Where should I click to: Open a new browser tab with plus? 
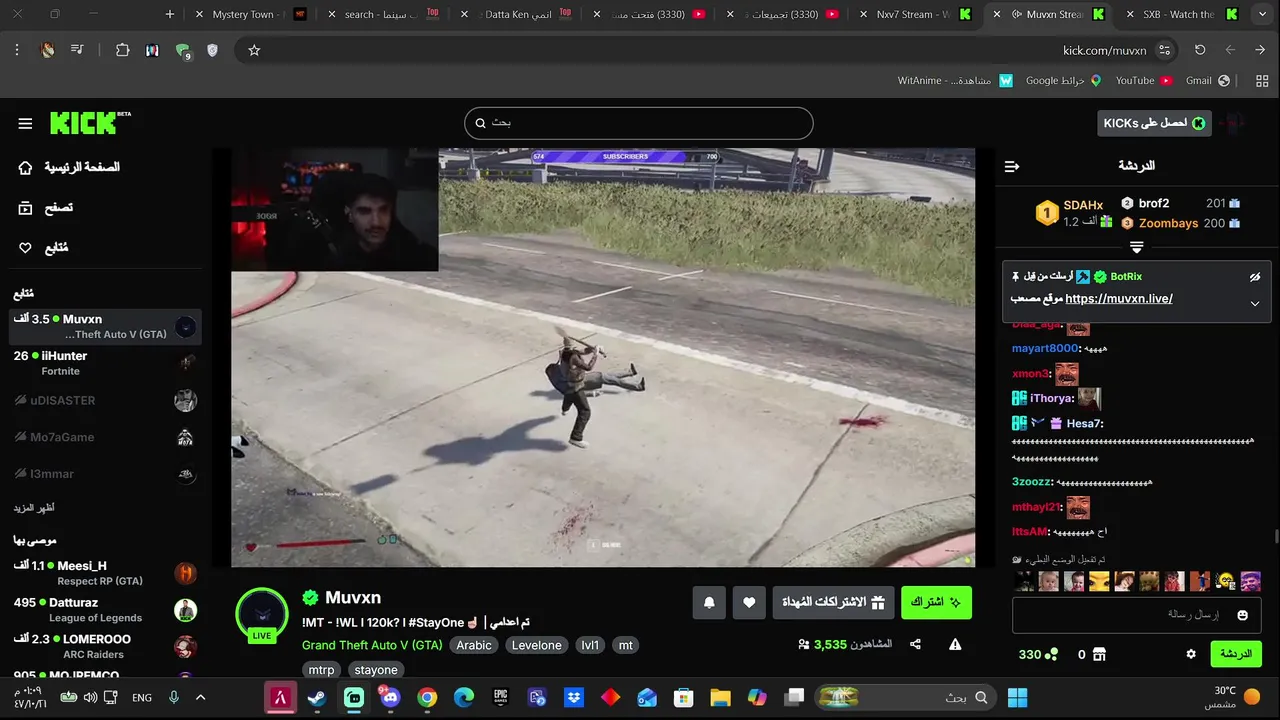click(x=170, y=14)
